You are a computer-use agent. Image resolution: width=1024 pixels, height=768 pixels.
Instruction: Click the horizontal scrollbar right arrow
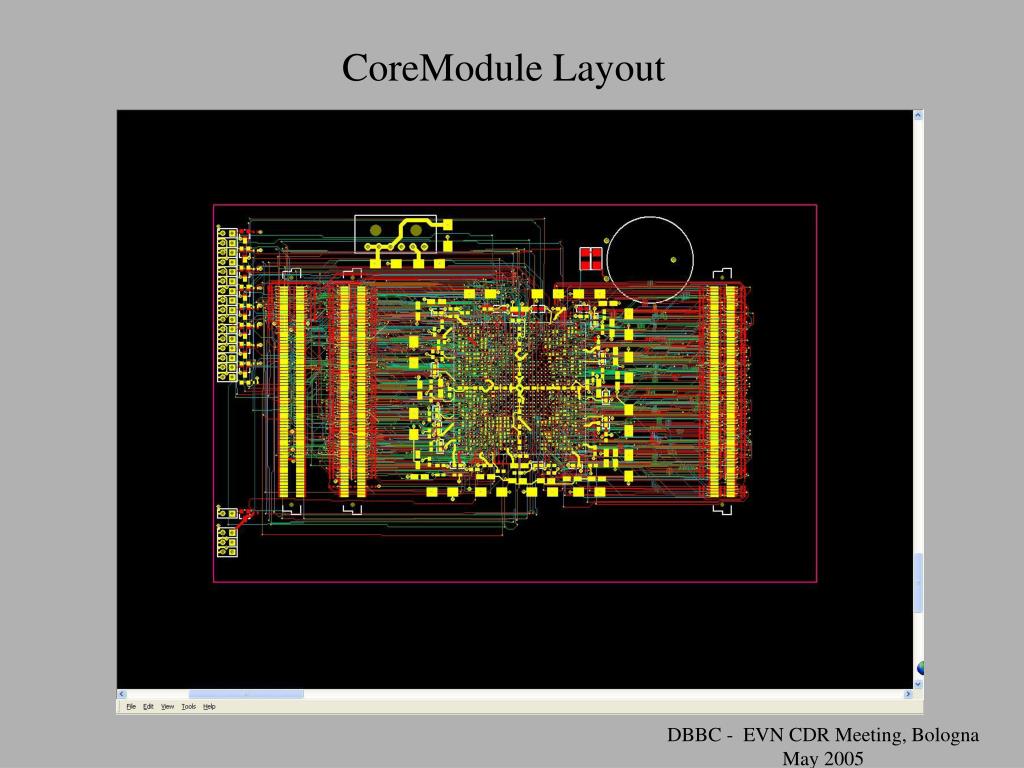point(908,694)
